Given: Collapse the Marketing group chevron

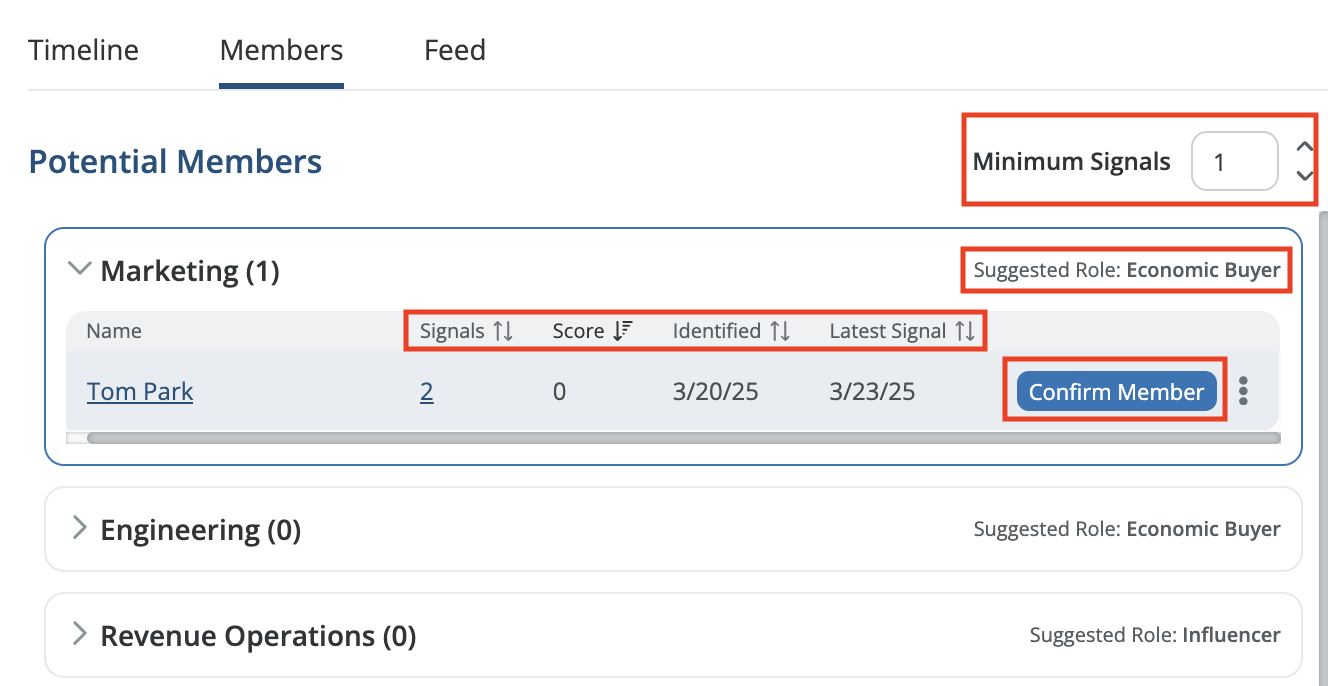Looking at the screenshot, I should point(77,268).
